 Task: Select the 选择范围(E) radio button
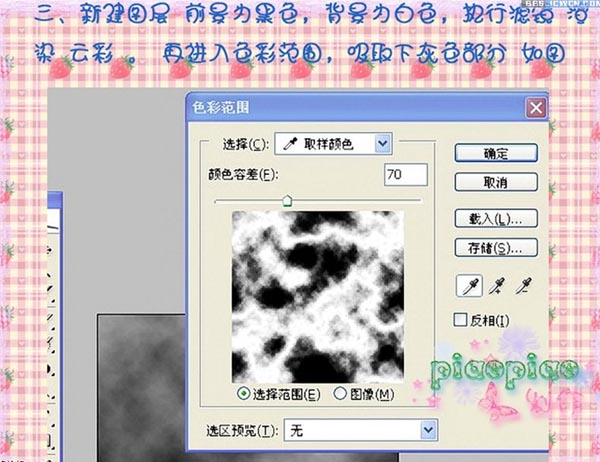pos(243,394)
